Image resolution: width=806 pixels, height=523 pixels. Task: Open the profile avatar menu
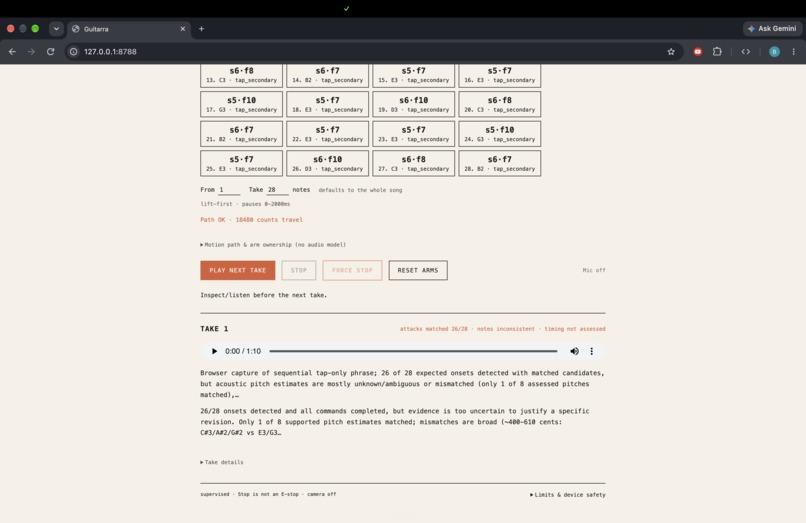pyautogui.click(x=774, y=51)
